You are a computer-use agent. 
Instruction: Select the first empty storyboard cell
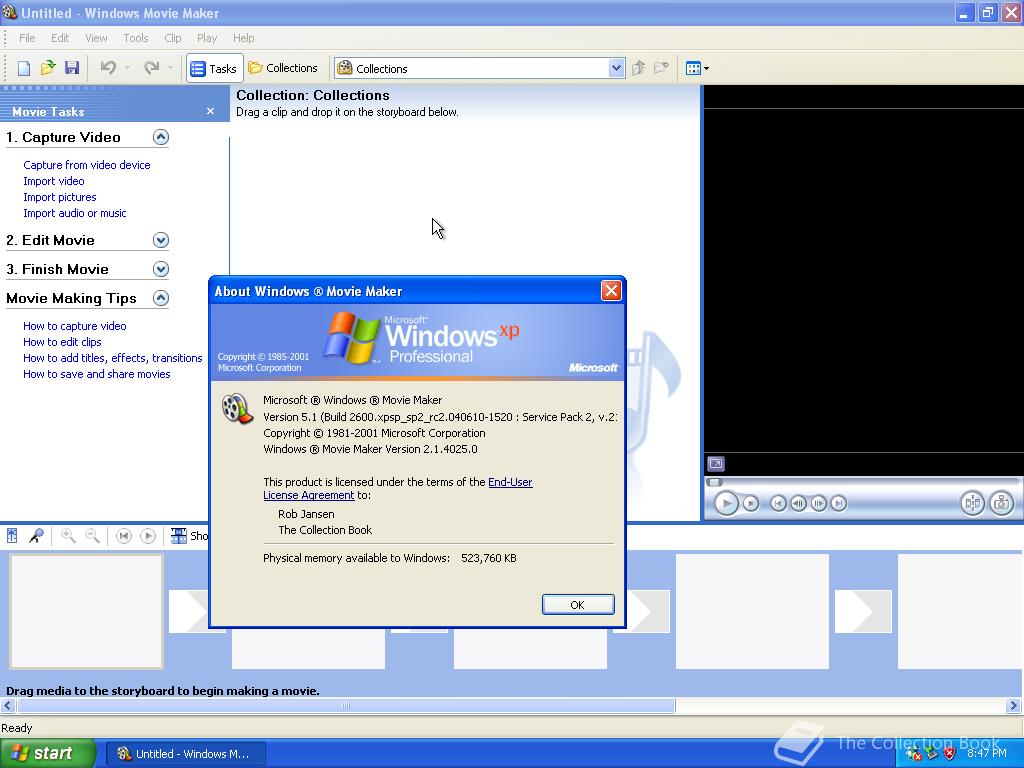(86, 611)
